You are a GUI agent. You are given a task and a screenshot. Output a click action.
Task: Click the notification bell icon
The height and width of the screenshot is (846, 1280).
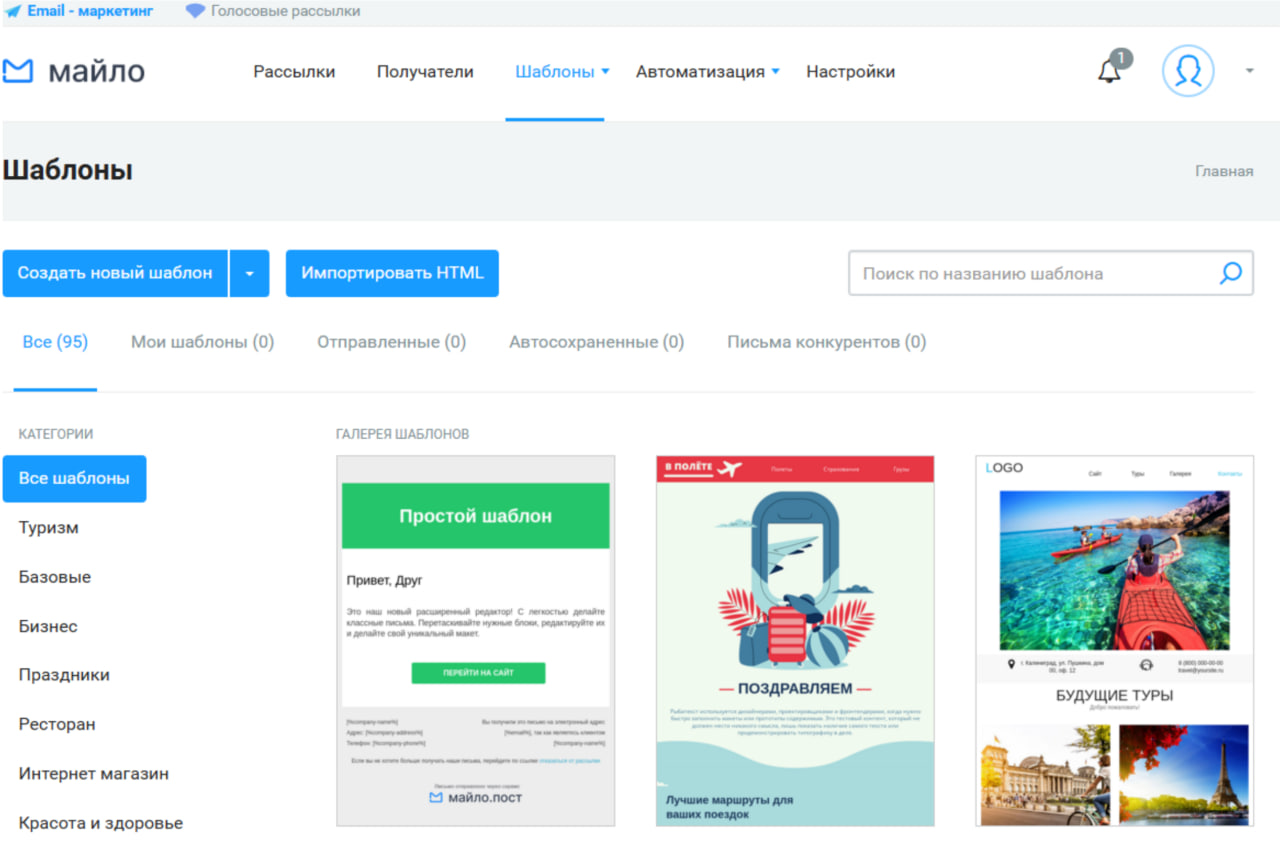click(x=1109, y=72)
